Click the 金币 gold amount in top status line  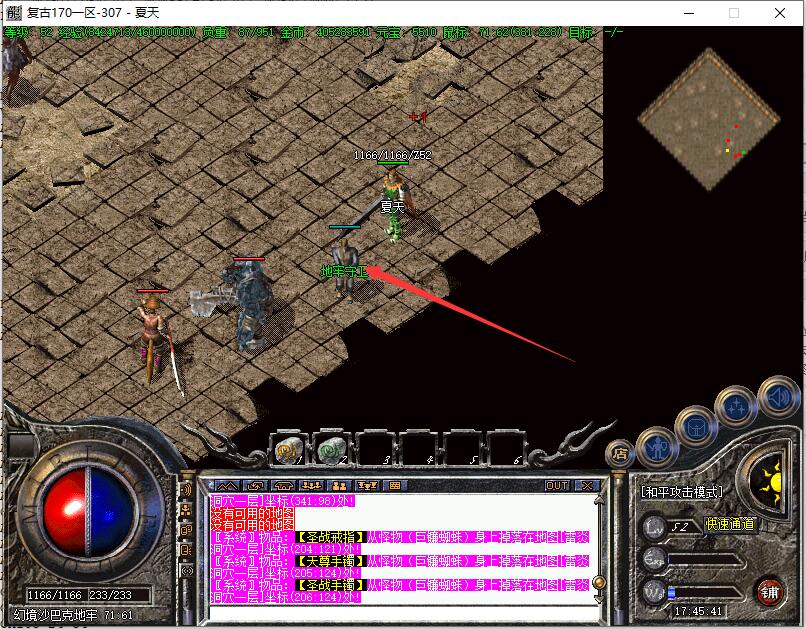325,32
